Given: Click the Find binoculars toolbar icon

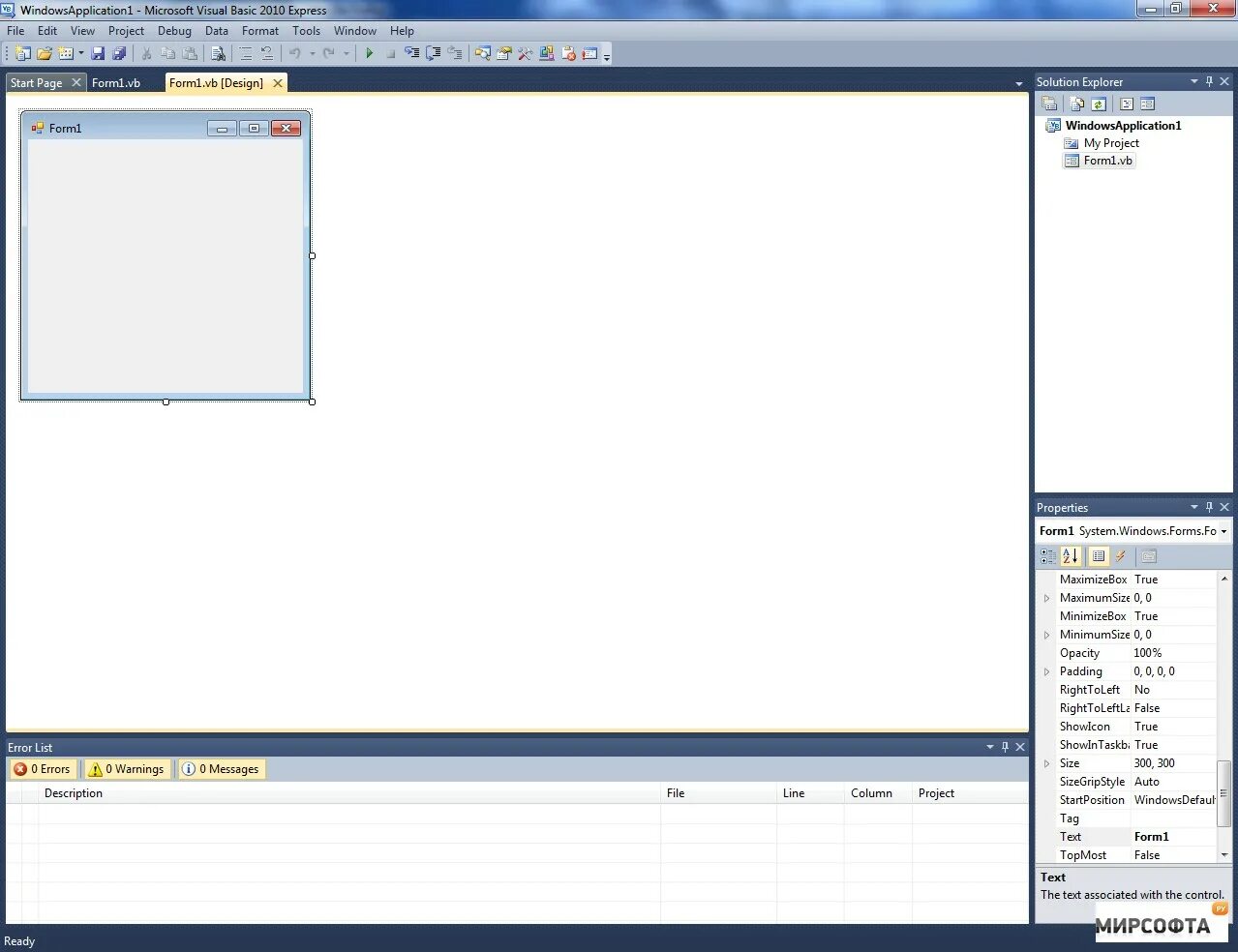Looking at the screenshot, I should click(219, 53).
